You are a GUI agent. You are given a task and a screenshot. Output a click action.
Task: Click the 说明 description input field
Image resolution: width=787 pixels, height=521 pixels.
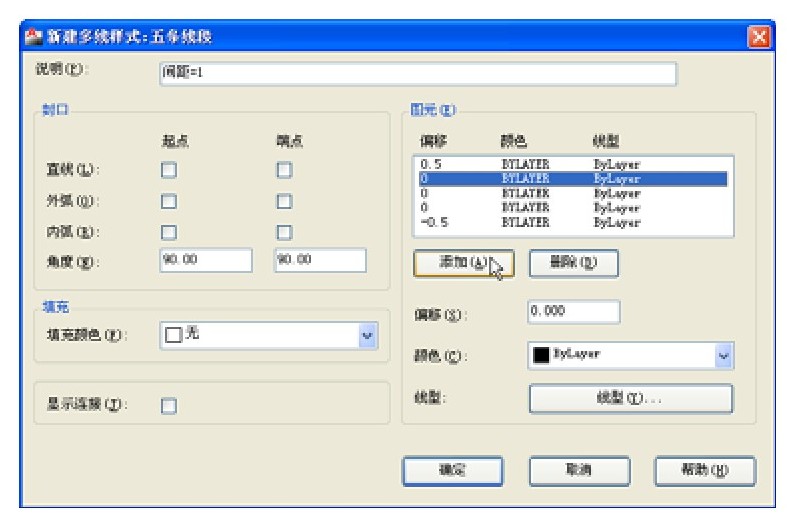click(418, 73)
